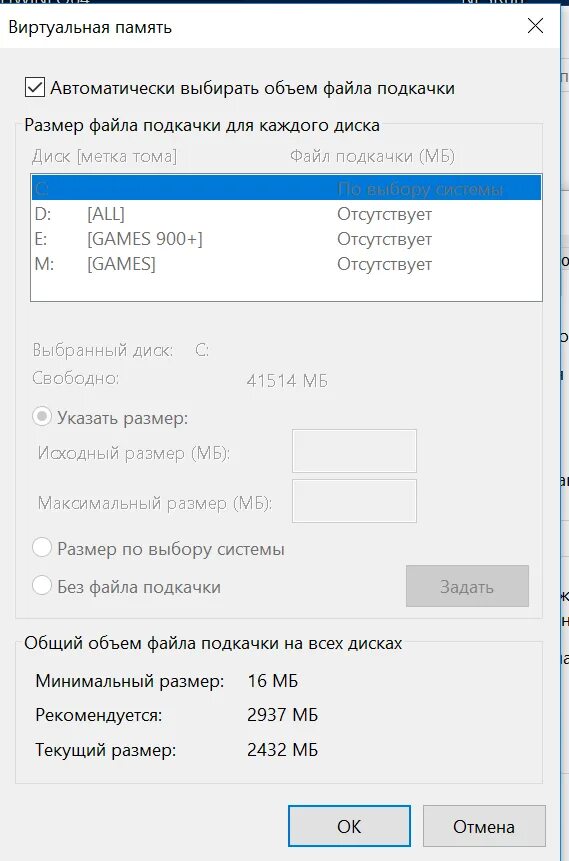Click the Минимальный размер 16 МБ value

pyautogui.click(x=272, y=681)
